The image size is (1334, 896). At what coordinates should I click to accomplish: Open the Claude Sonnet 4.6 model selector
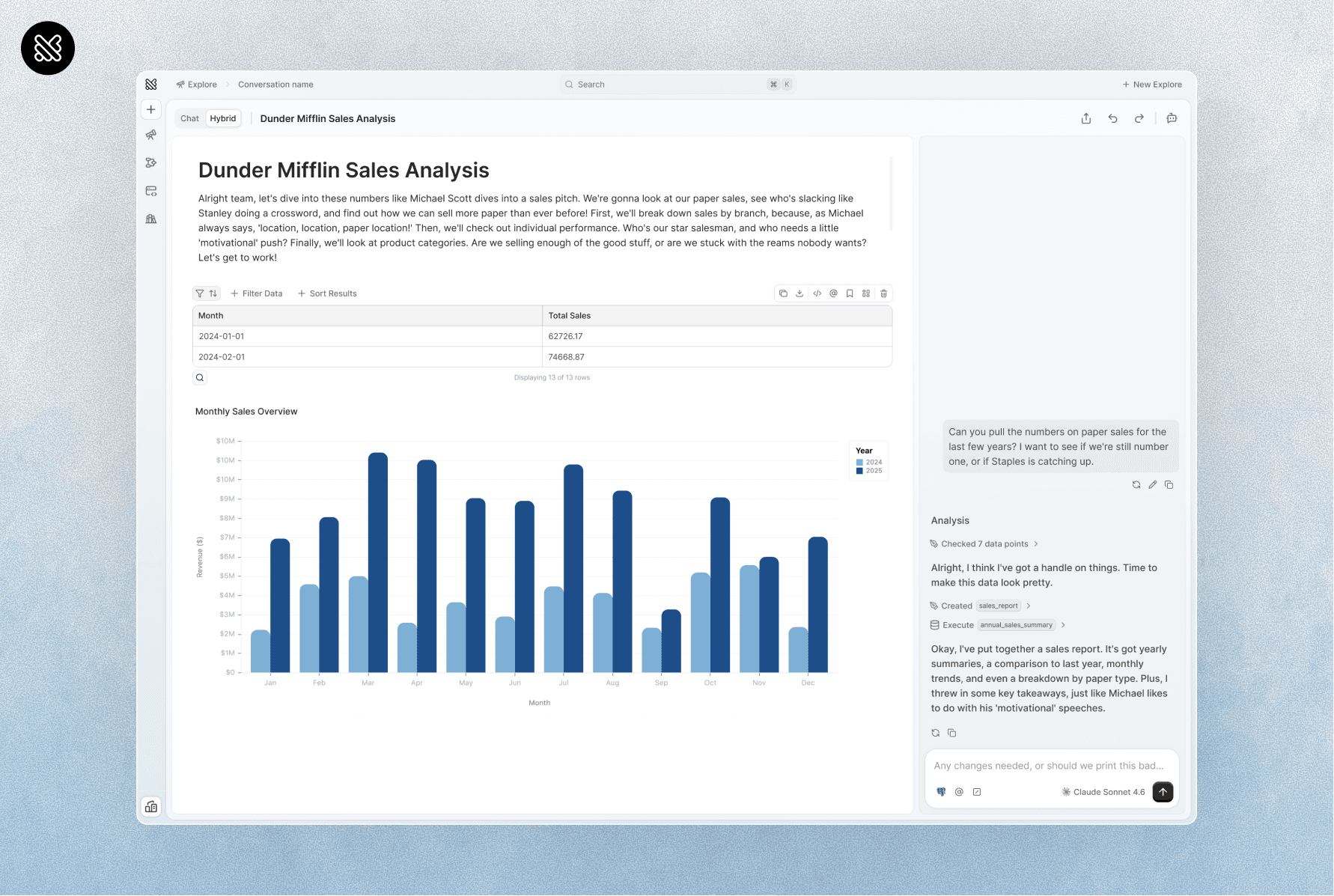point(1103,792)
